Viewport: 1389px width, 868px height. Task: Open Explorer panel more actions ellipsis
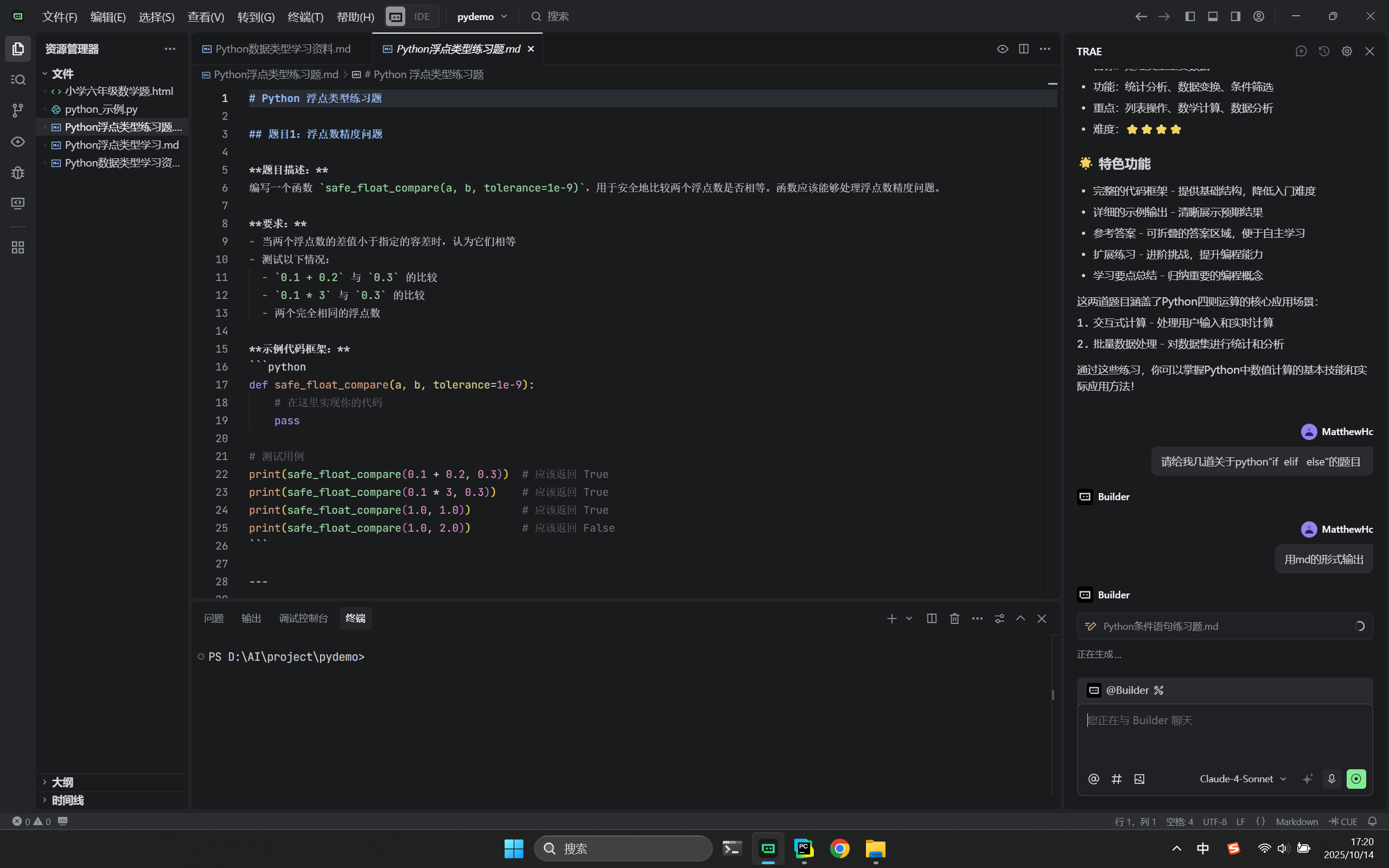coord(170,49)
